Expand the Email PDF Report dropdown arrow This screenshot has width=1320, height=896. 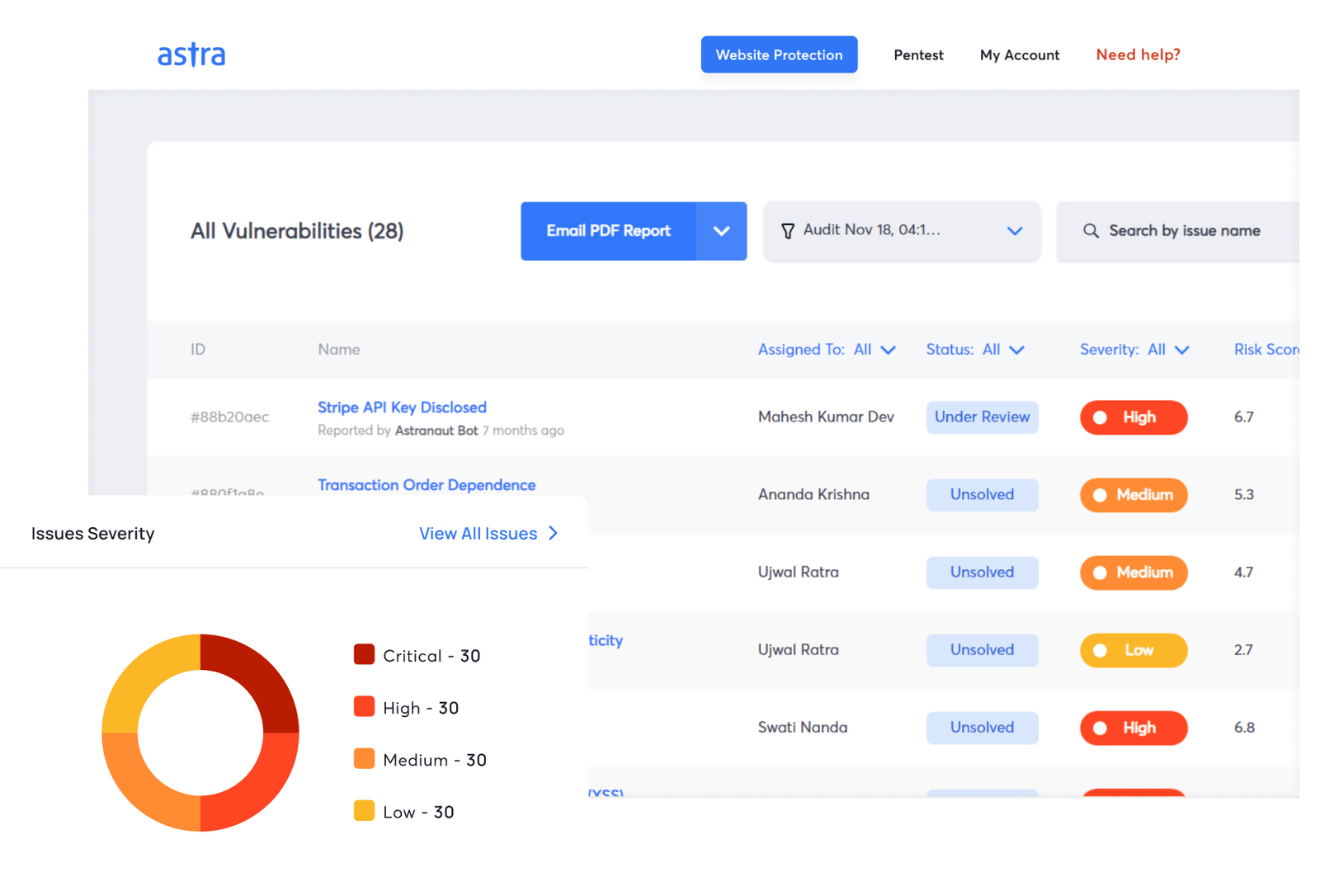click(x=722, y=231)
